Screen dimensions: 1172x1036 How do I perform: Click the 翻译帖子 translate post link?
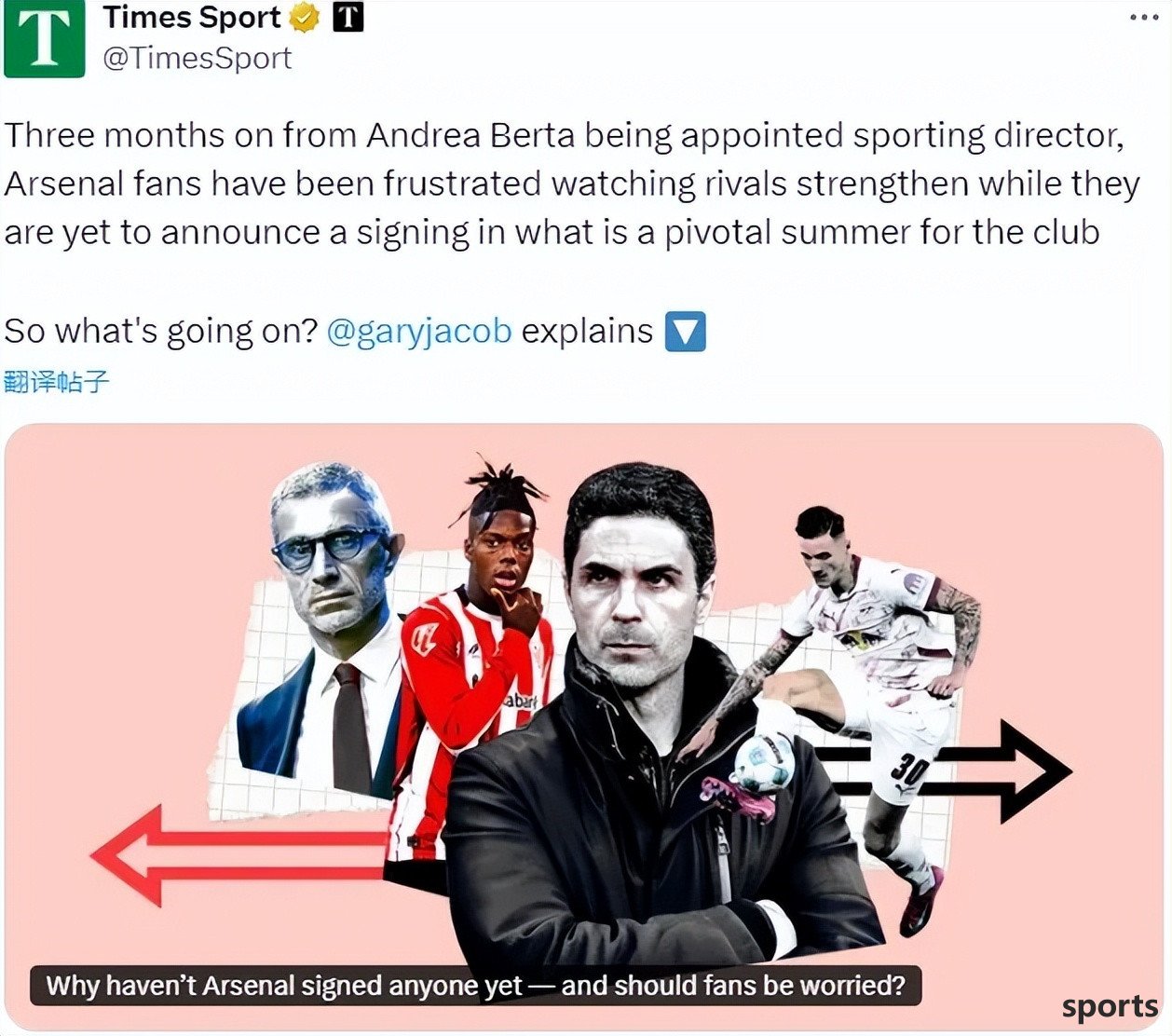point(57,381)
